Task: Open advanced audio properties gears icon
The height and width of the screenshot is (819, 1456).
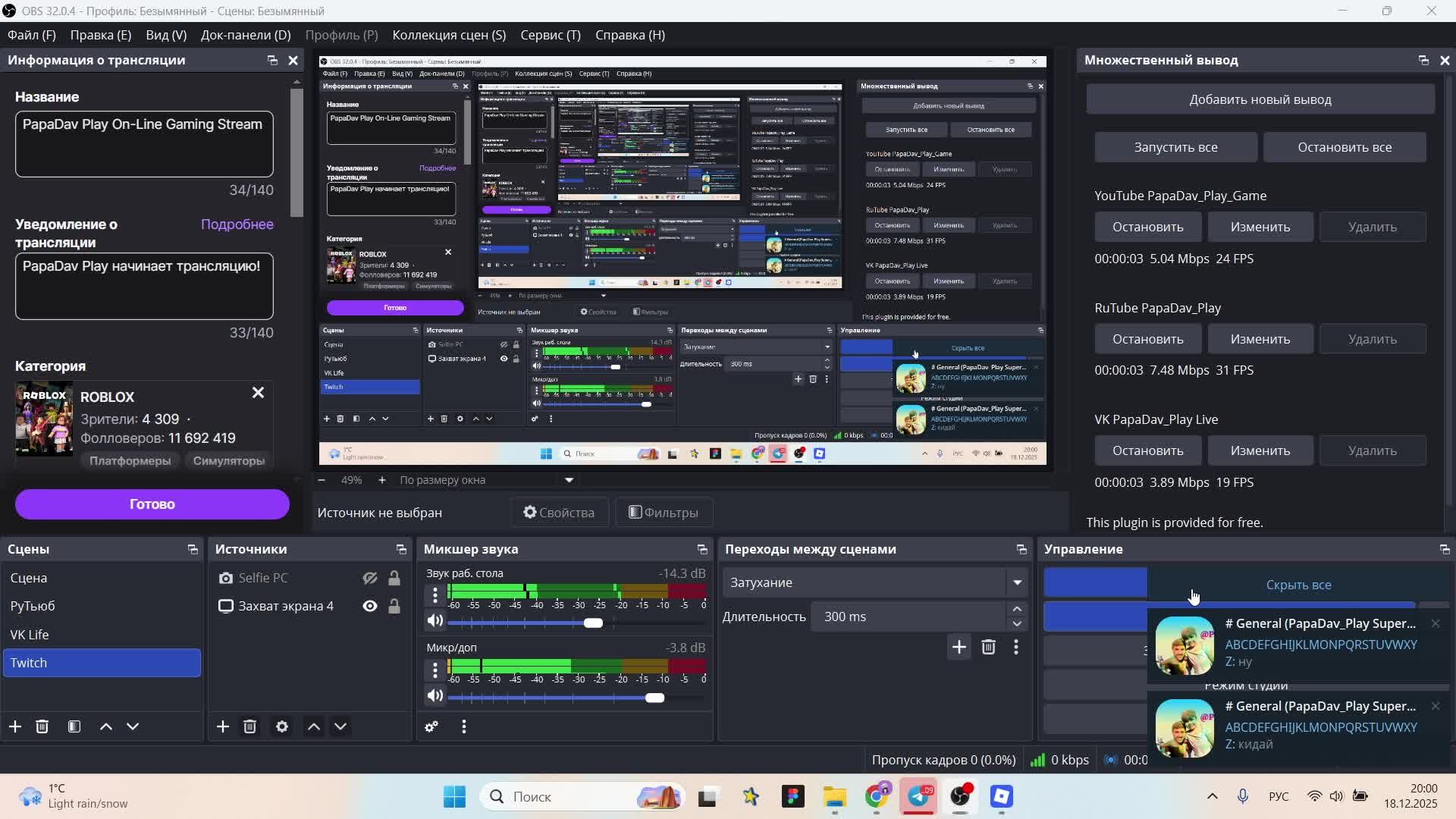Action: 431,726
